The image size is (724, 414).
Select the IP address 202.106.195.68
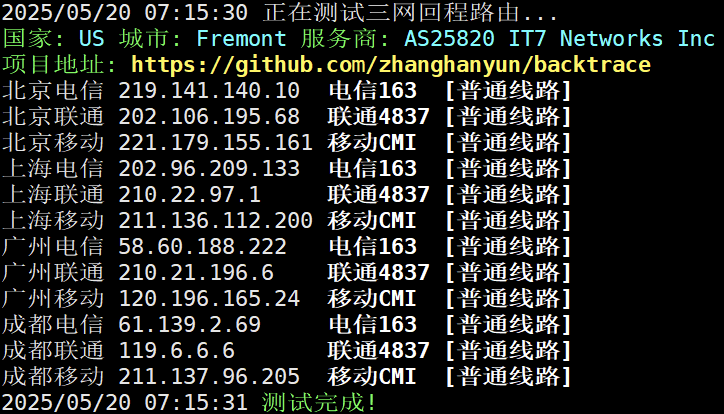pos(209,117)
